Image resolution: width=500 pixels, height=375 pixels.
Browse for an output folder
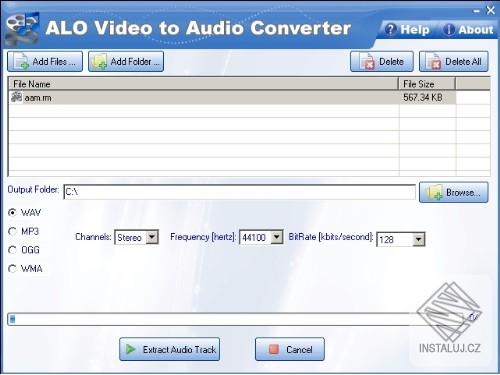coord(454,192)
